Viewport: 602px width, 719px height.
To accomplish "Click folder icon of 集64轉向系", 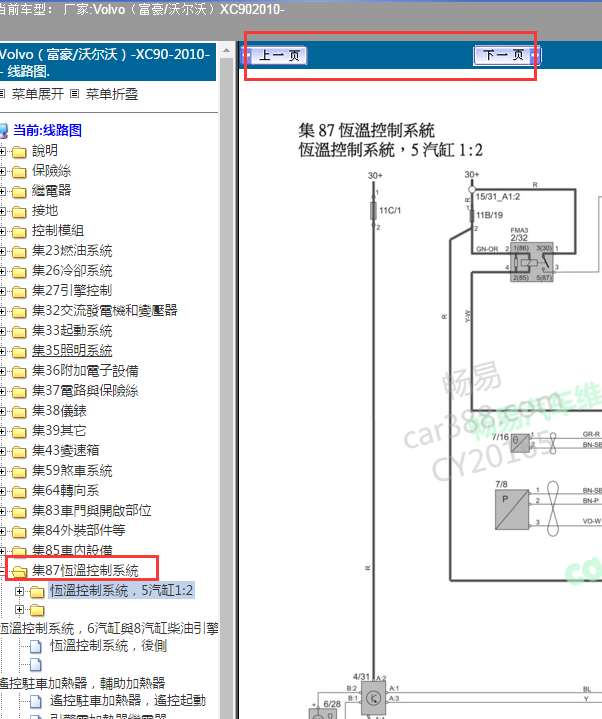I will [x=19, y=492].
